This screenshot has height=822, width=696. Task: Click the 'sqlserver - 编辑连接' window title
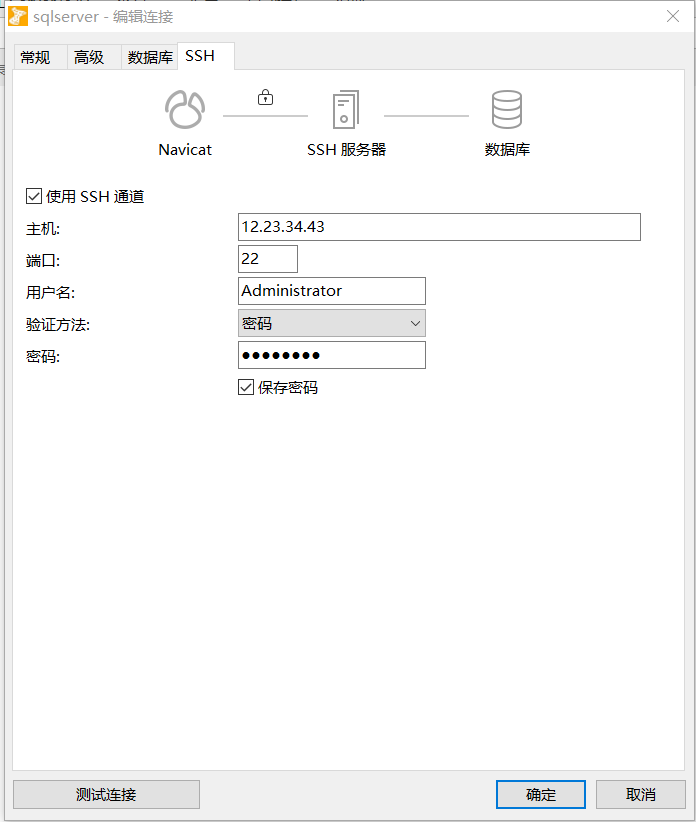pos(103,17)
